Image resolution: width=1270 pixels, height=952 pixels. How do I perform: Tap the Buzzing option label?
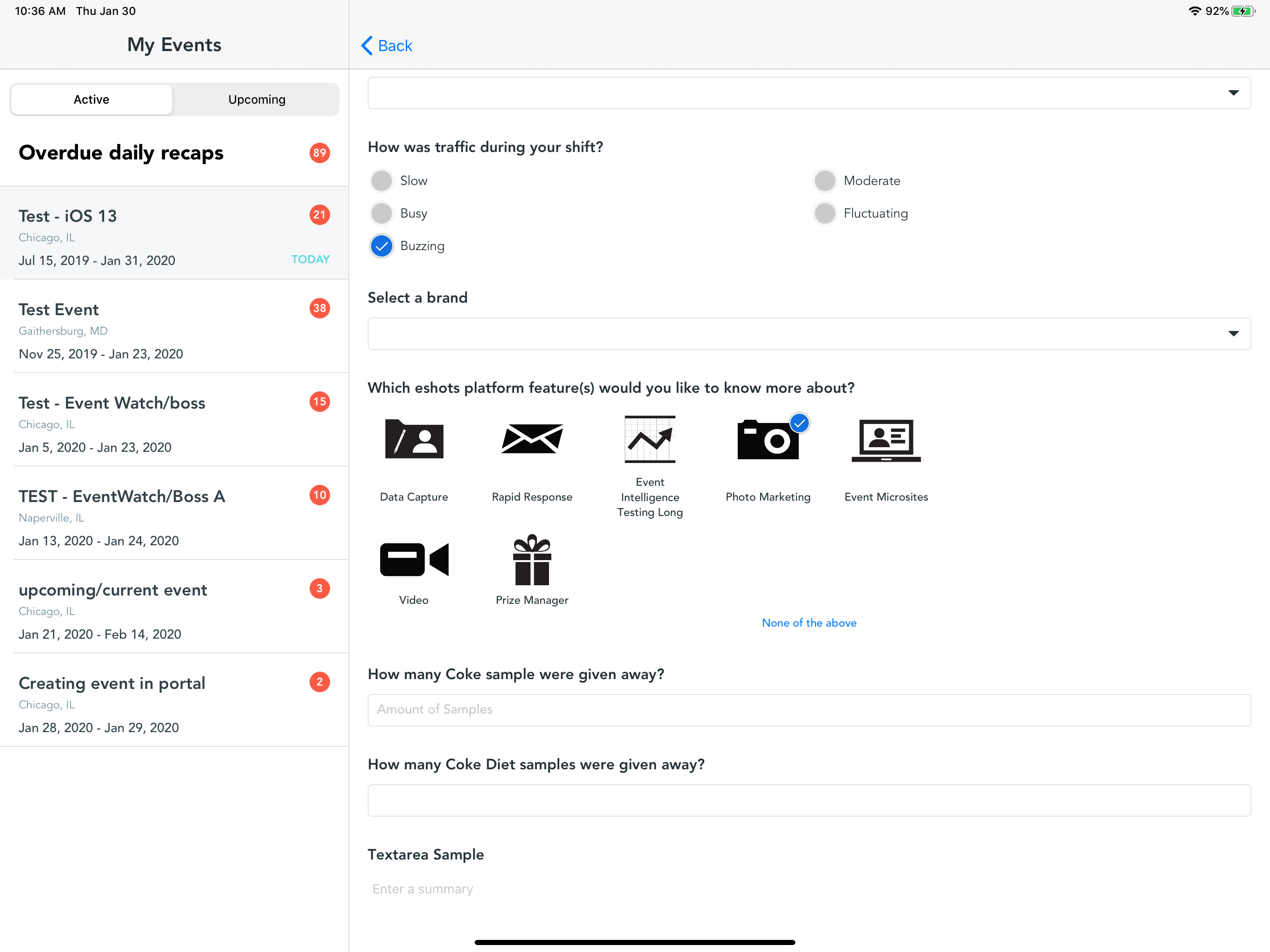coord(422,246)
